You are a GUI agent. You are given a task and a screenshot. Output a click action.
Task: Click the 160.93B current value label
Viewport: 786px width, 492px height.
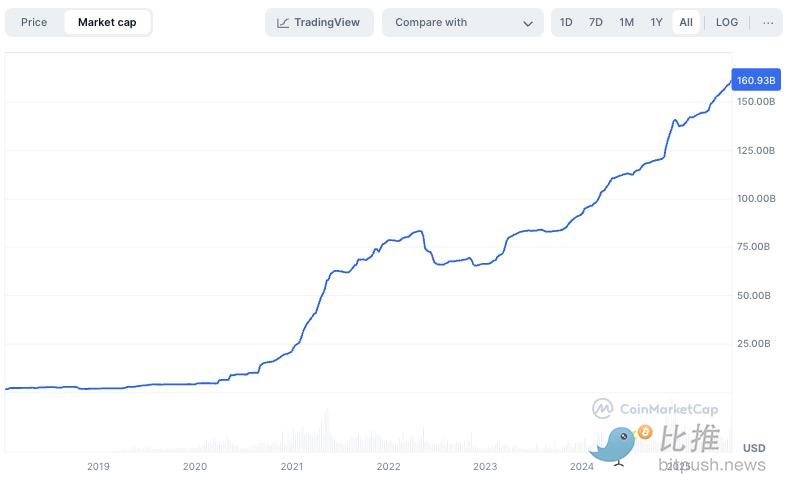click(x=757, y=80)
